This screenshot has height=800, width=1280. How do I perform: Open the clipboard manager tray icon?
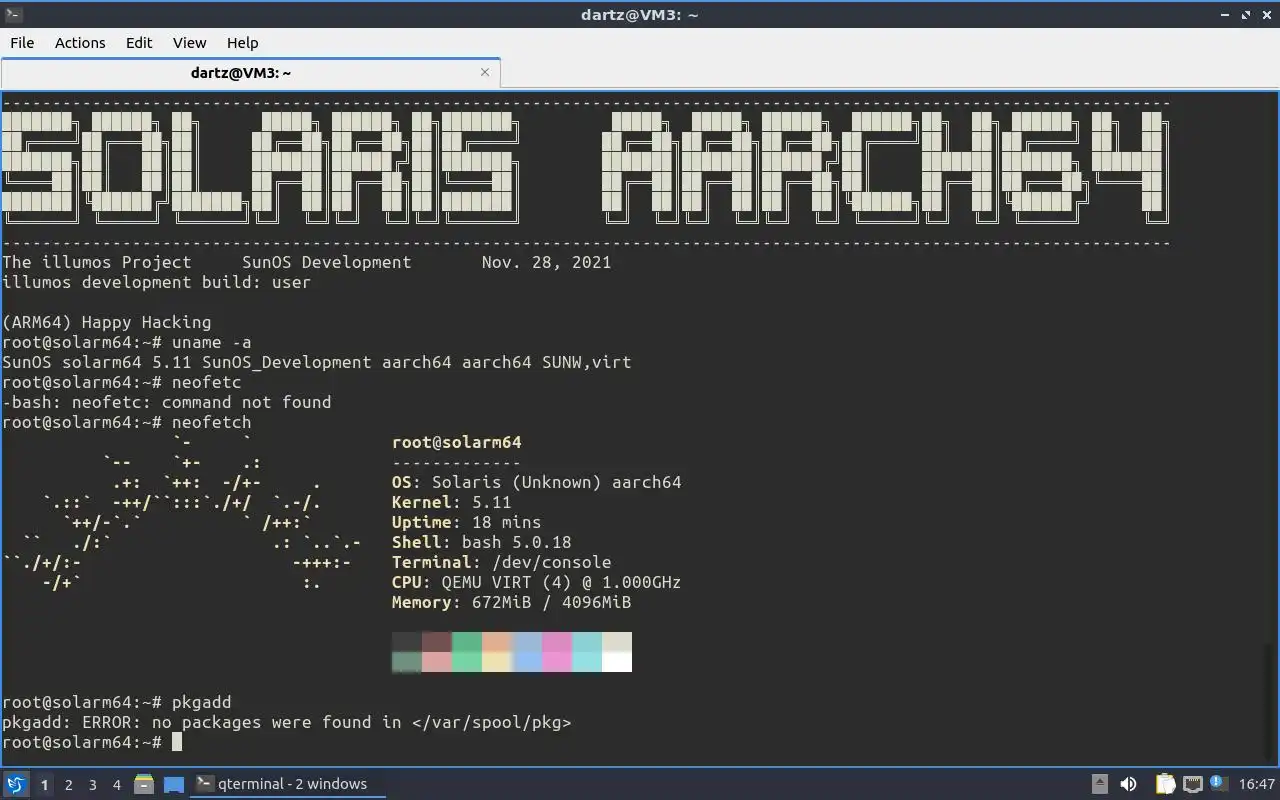(x=1165, y=784)
